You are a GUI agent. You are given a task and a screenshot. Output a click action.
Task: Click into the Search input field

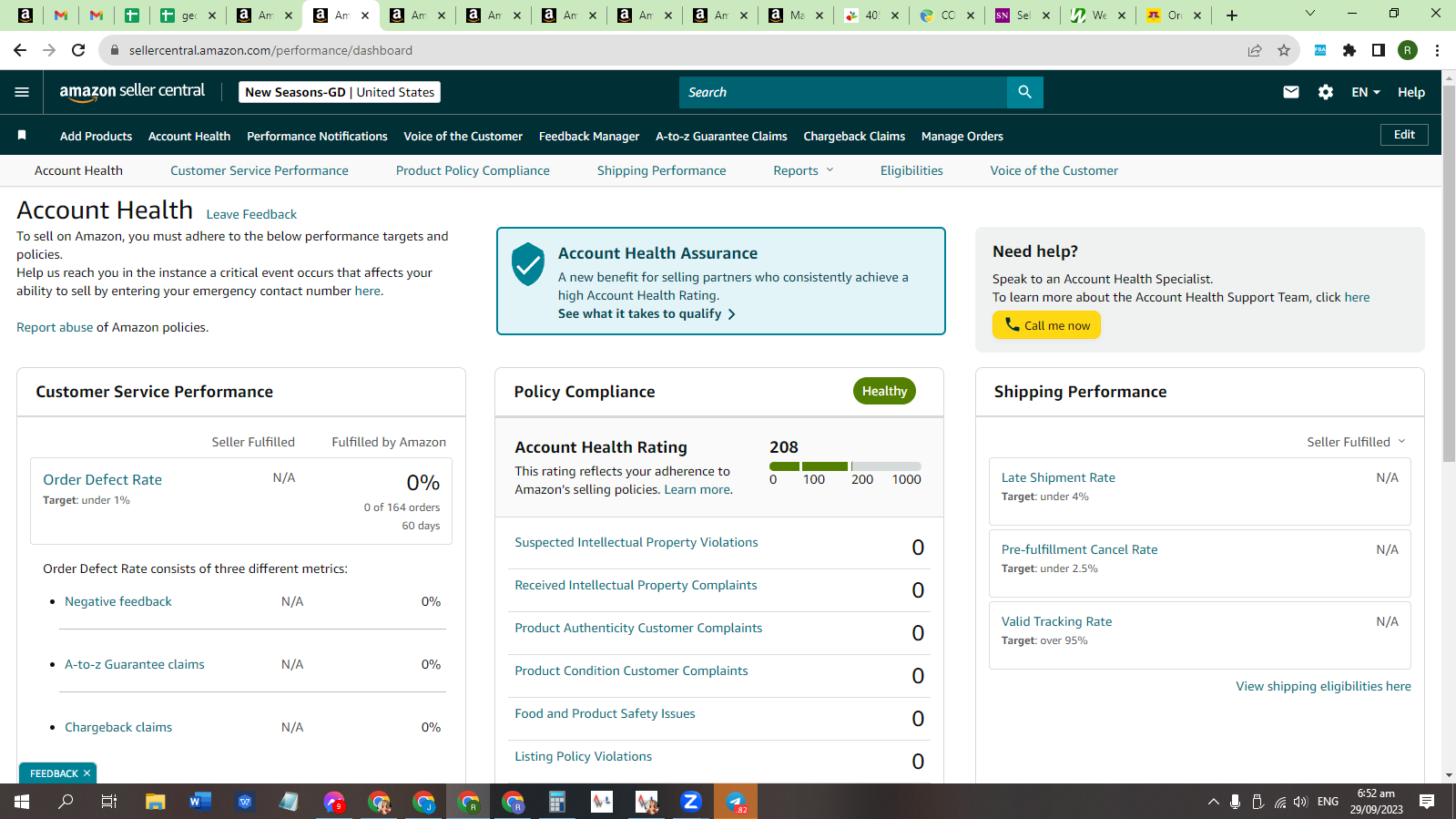click(843, 92)
